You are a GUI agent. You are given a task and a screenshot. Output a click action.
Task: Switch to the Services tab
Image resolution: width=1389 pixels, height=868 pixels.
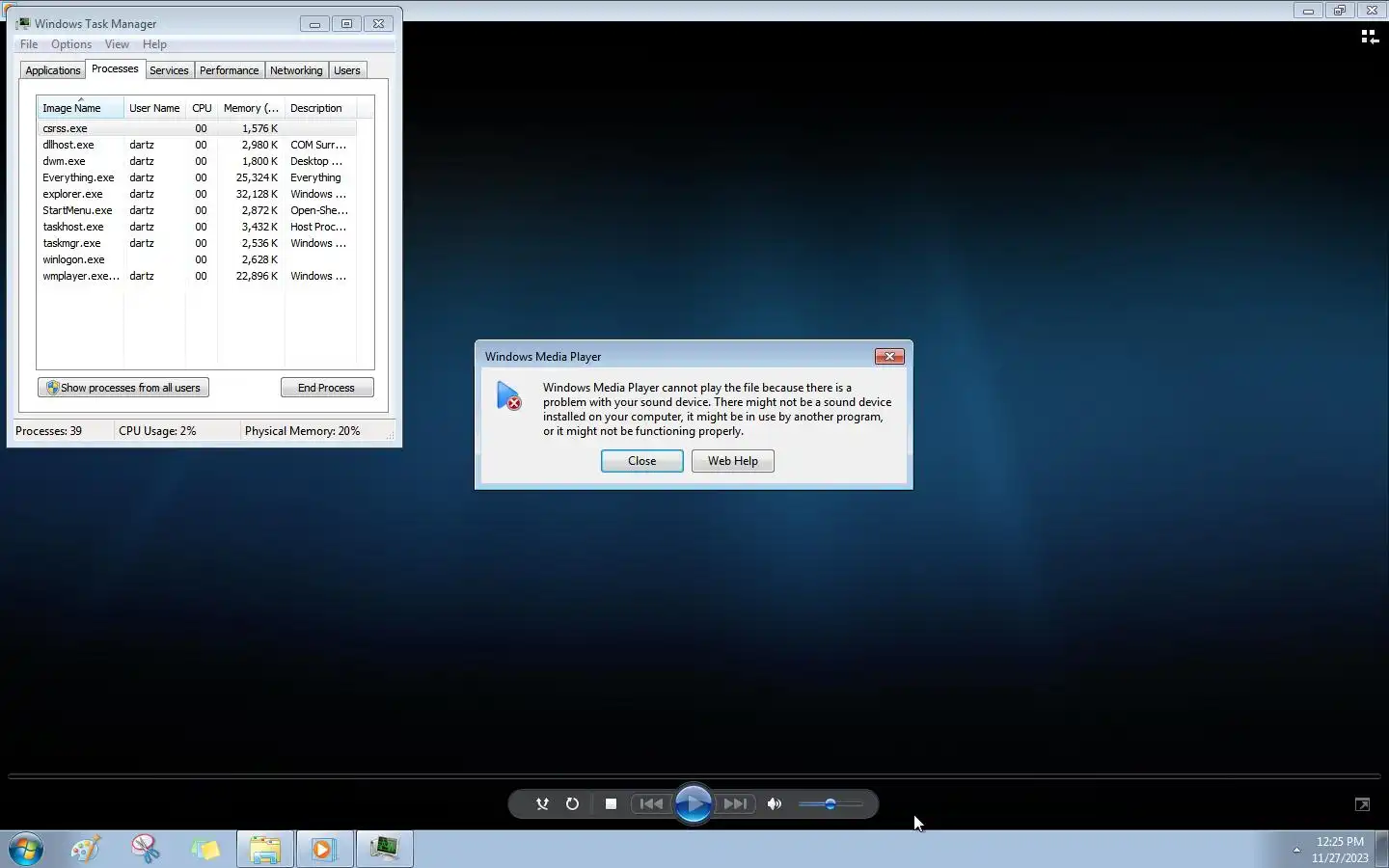[169, 70]
